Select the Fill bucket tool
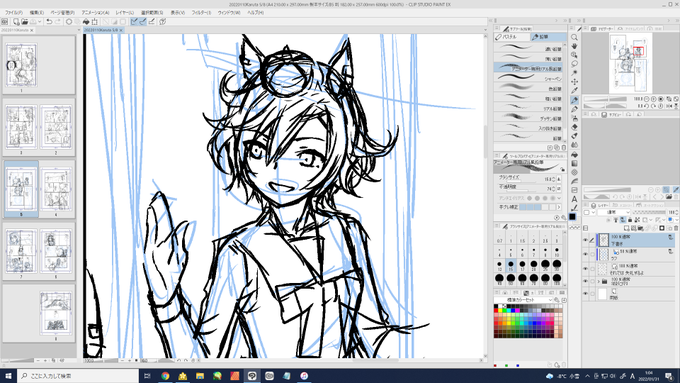Screen dimensions: 680x383 574,154
